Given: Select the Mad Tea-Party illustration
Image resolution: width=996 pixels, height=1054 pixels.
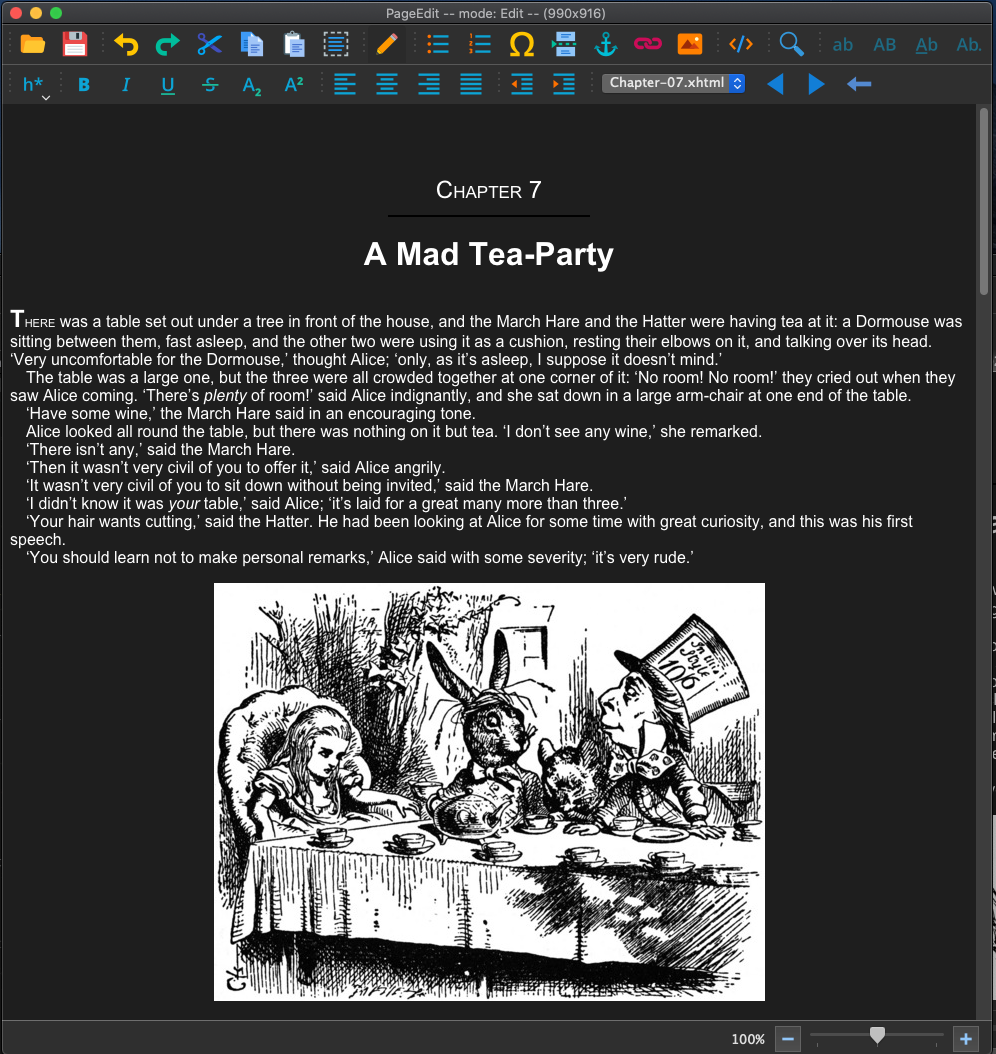Looking at the screenshot, I should (489, 792).
